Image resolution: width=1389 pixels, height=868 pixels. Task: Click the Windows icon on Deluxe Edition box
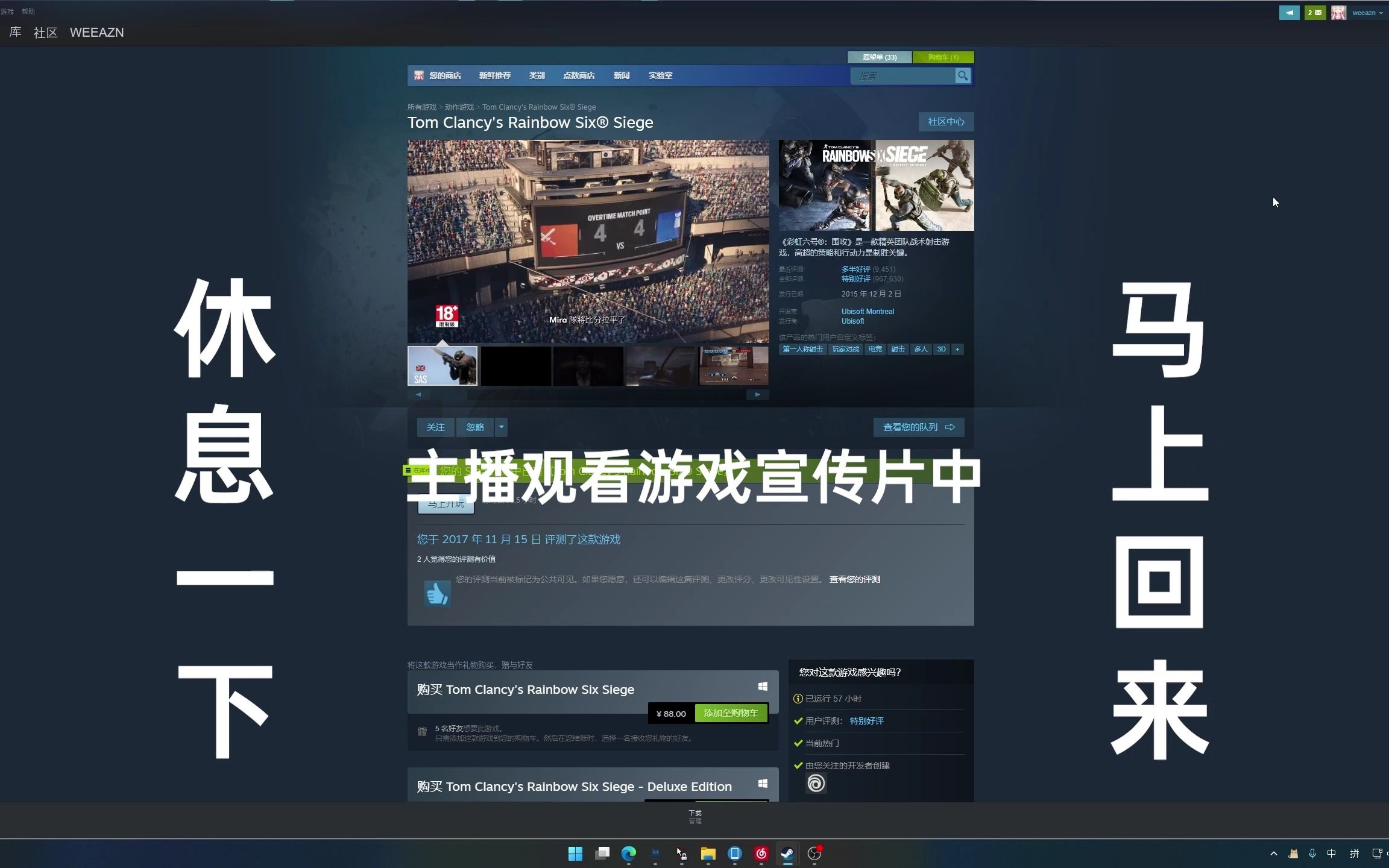(763, 784)
